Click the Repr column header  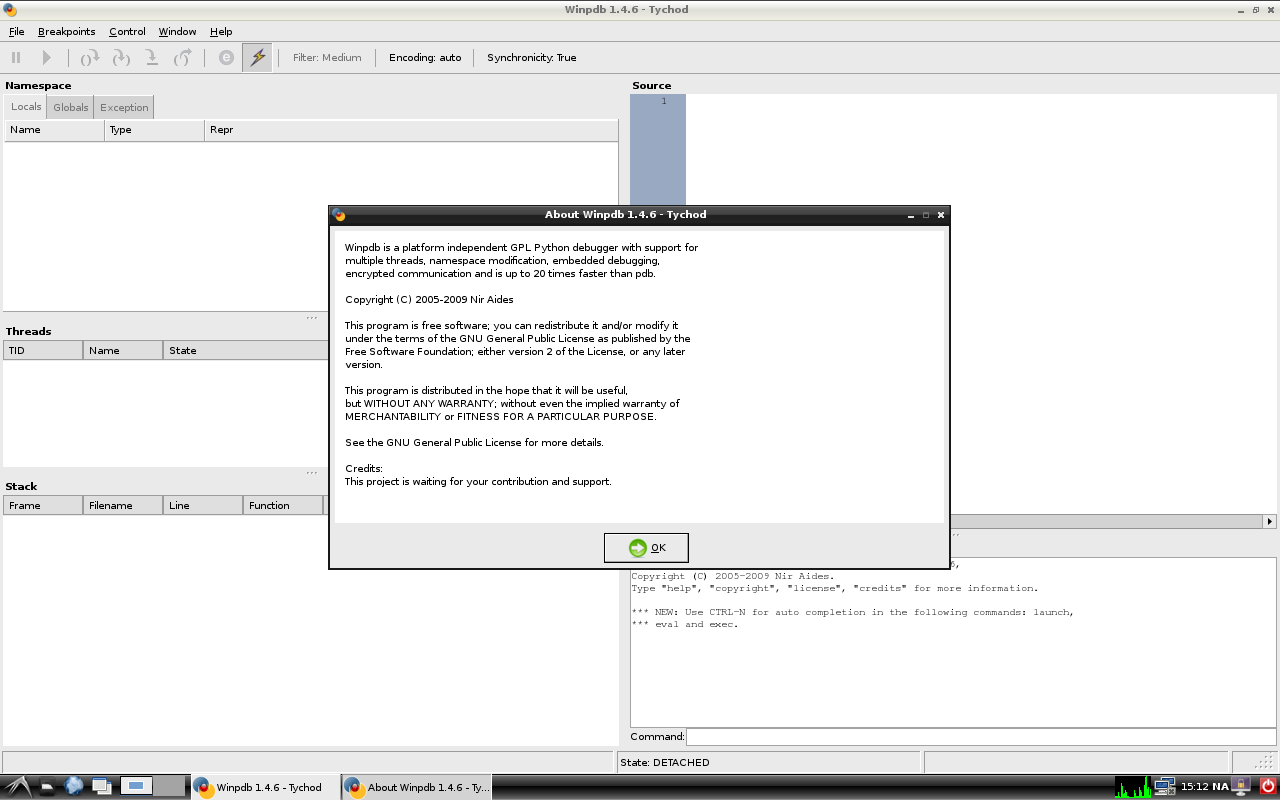(411, 130)
